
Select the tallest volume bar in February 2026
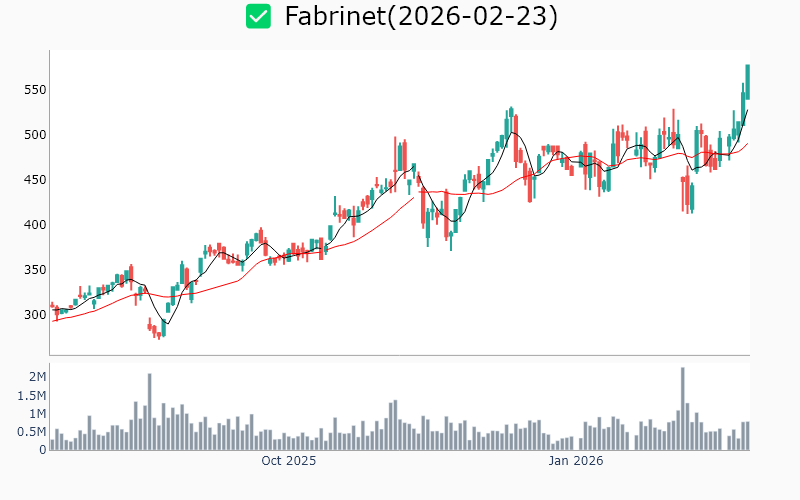[x=682, y=409]
